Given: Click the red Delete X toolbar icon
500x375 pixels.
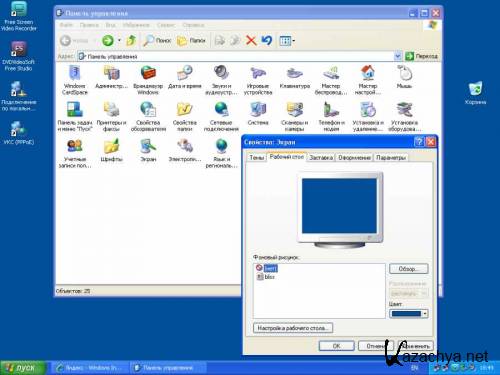Looking at the screenshot, I should tap(251, 41).
